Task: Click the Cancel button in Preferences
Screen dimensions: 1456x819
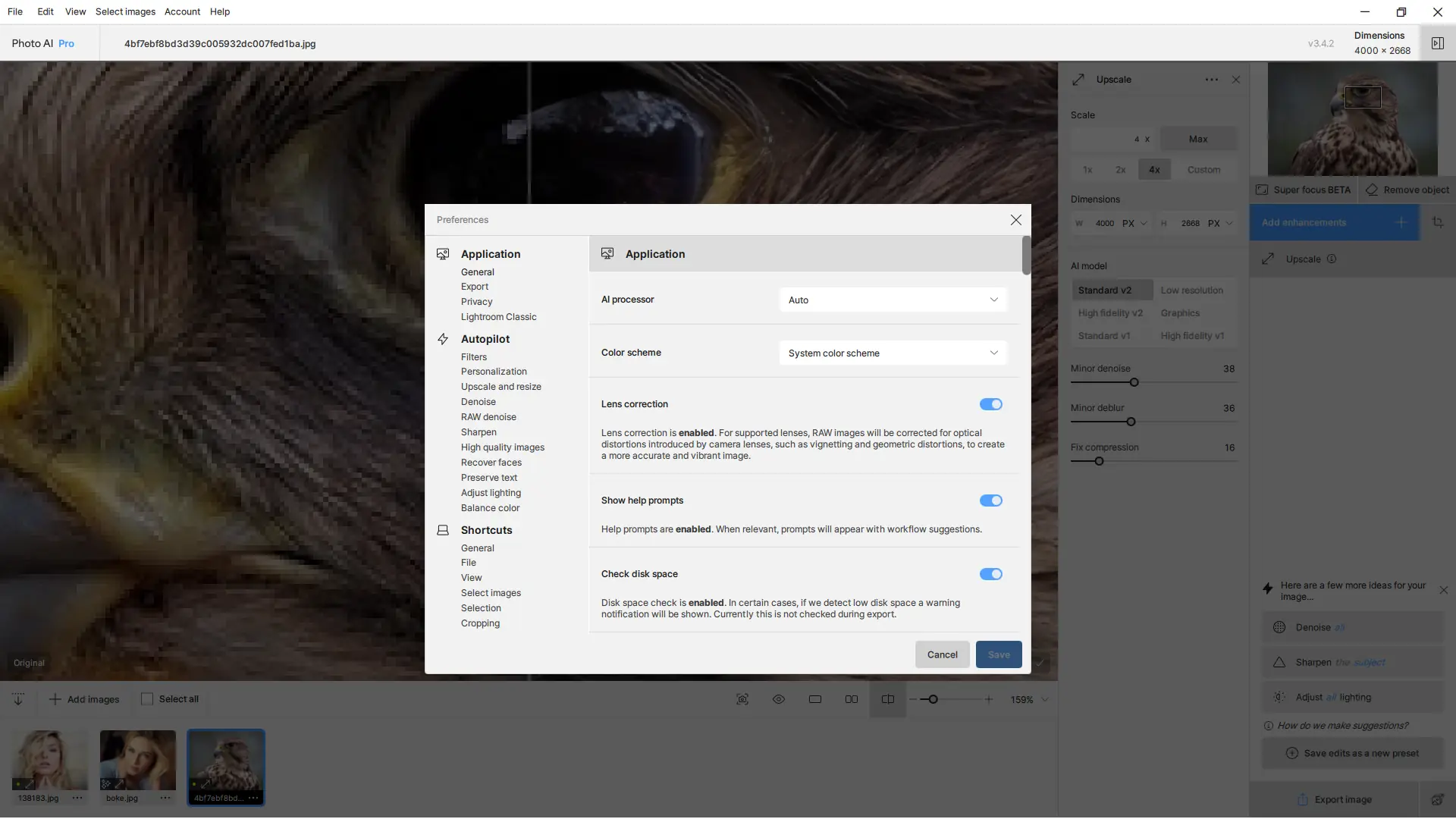Action: pyautogui.click(x=942, y=654)
